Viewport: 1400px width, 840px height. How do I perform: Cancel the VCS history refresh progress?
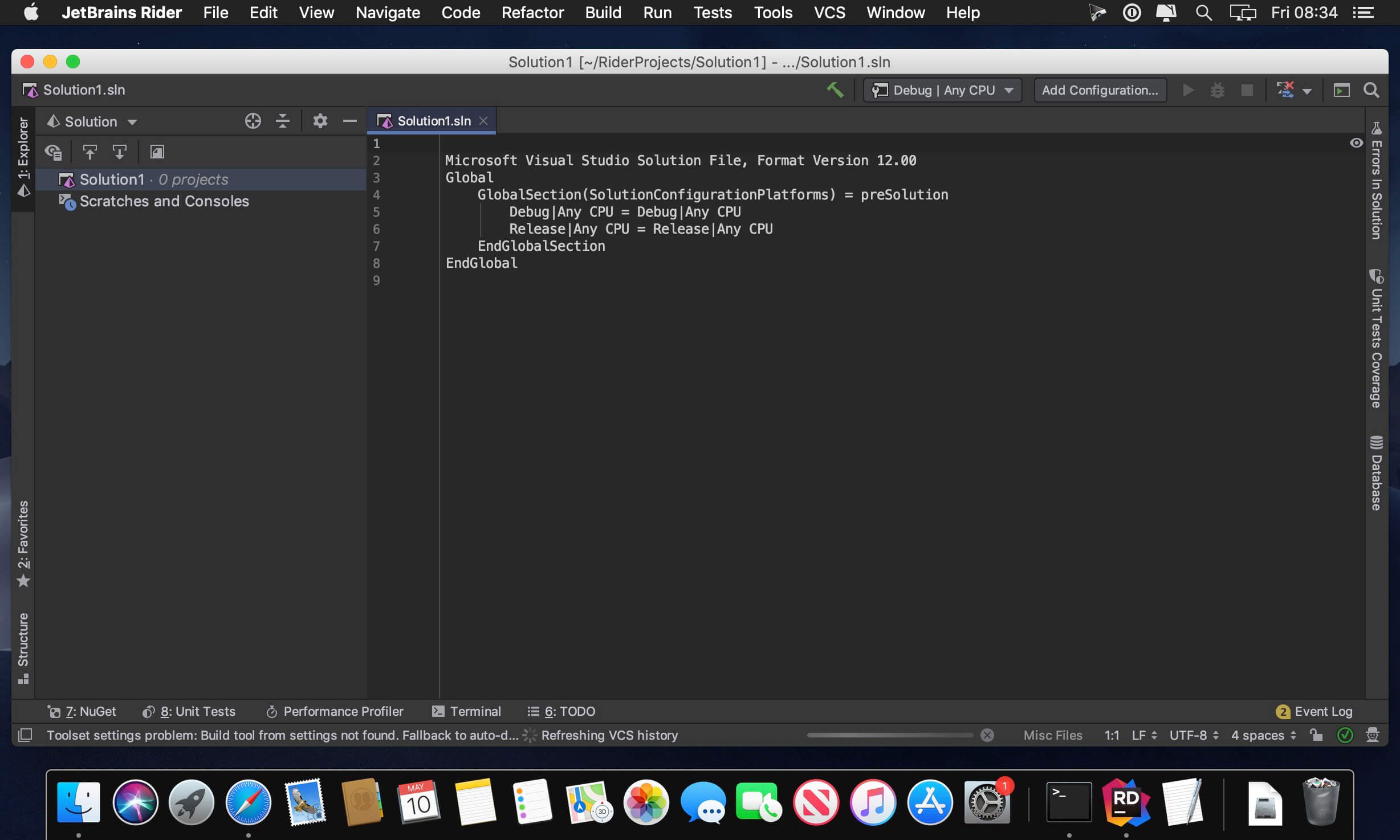point(987,735)
